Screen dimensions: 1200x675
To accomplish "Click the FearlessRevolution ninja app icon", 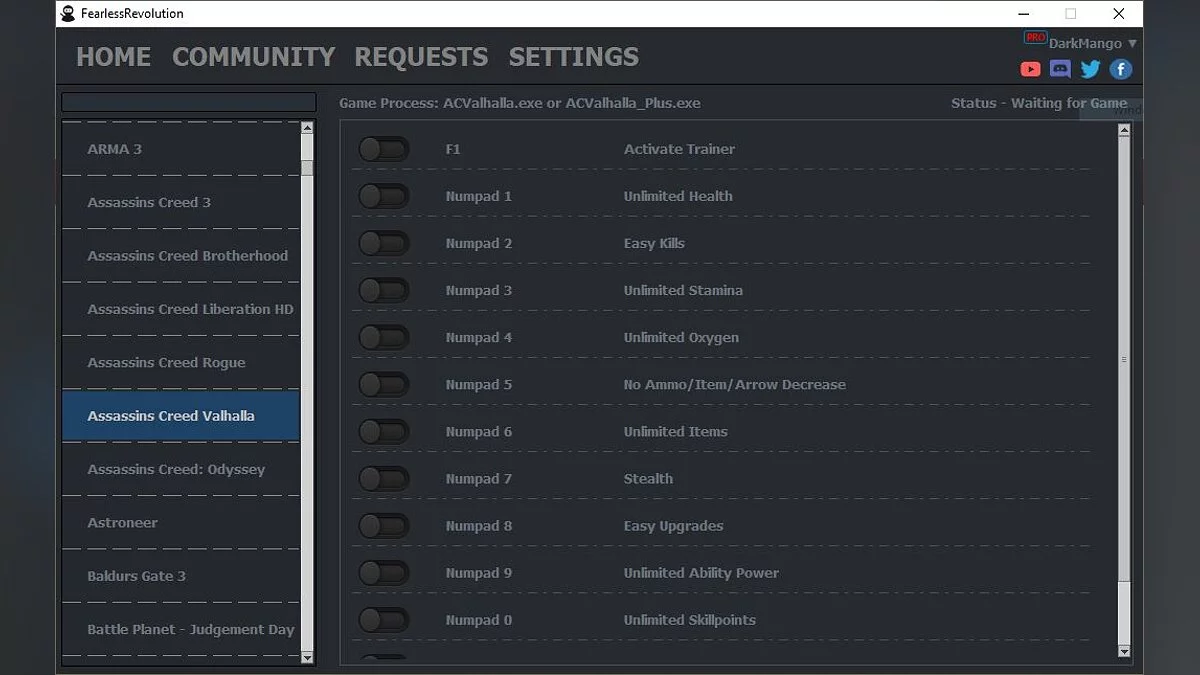I will (68, 13).
